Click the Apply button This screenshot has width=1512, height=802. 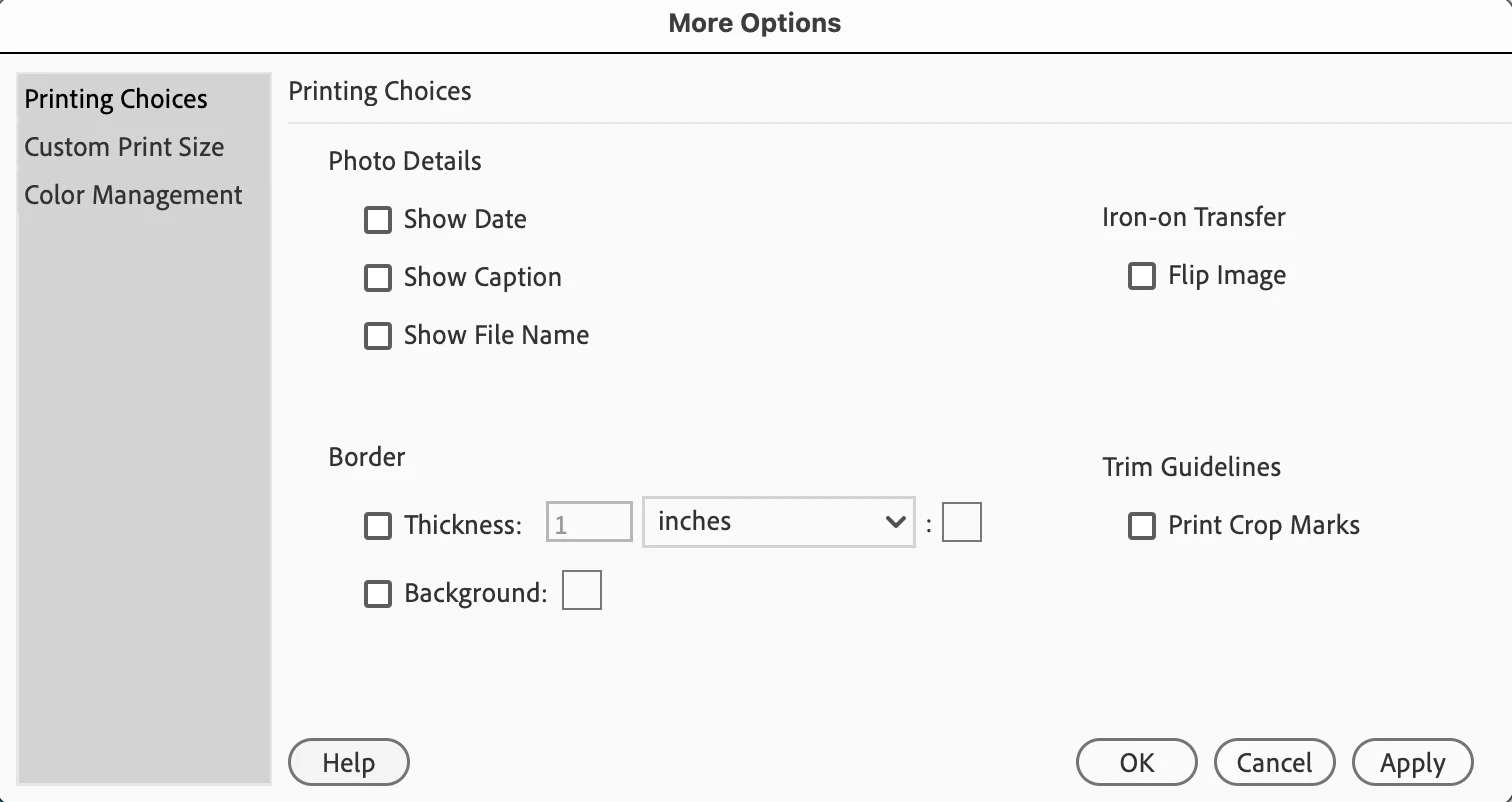1412,763
